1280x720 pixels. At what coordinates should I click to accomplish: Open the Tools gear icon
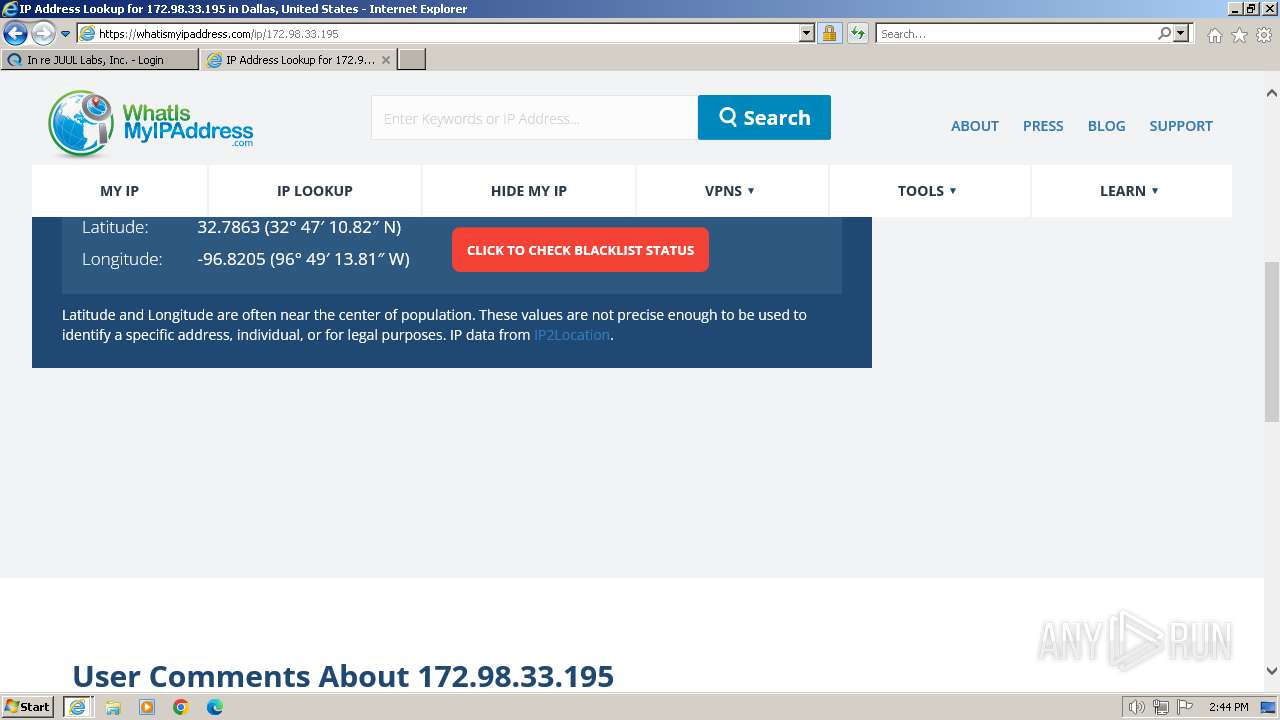click(1264, 35)
